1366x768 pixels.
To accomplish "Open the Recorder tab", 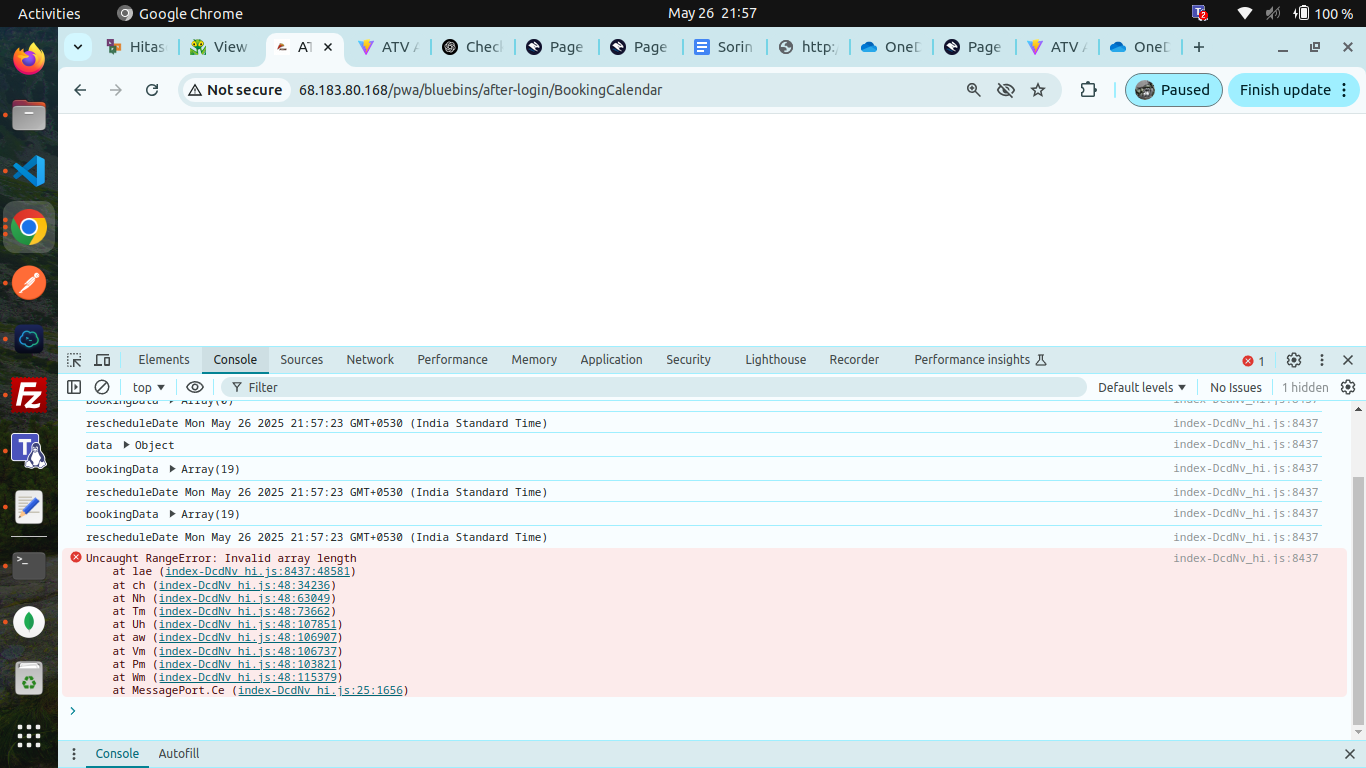I will (854, 360).
